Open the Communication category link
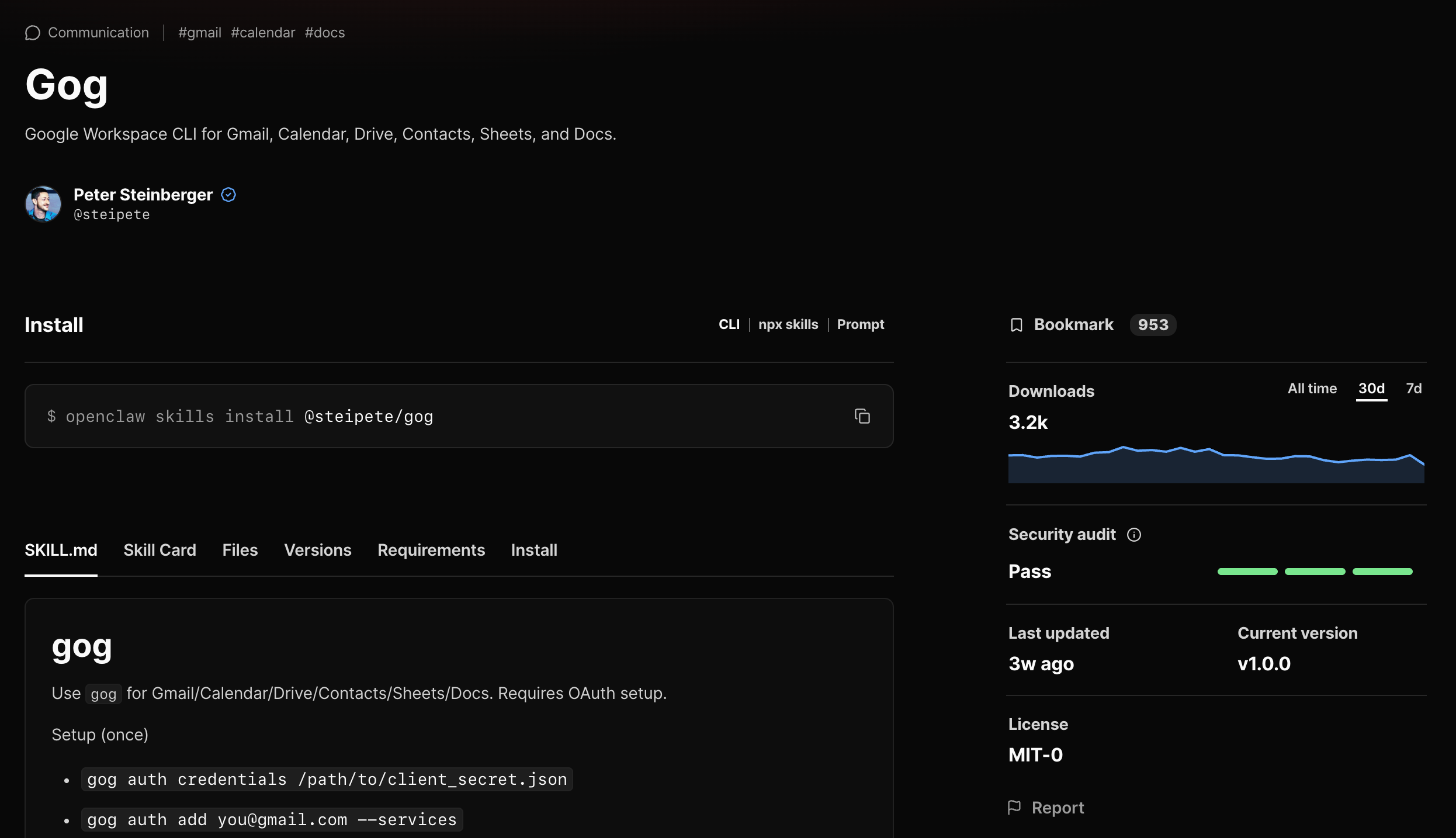The height and width of the screenshot is (838, 1456). (98, 33)
